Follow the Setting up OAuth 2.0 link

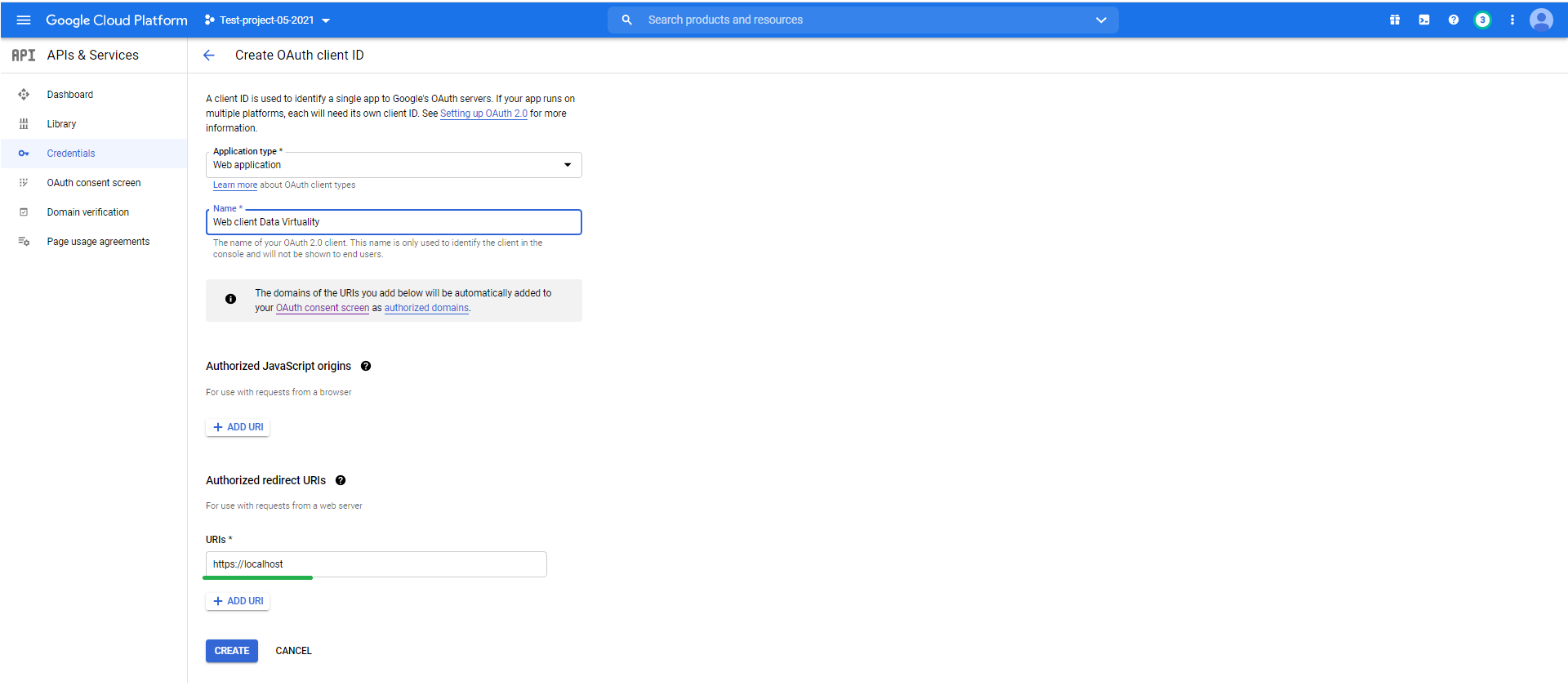483,114
